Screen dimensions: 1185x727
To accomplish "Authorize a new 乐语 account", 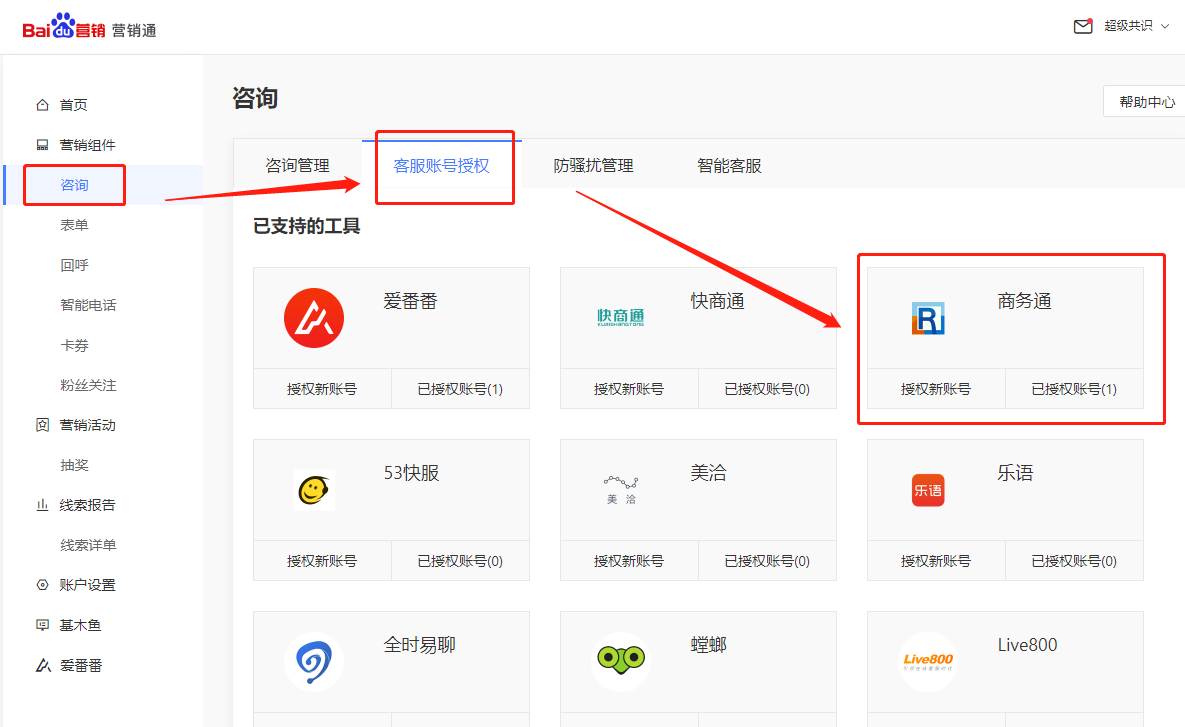I will pyautogui.click(x=936, y=561).
